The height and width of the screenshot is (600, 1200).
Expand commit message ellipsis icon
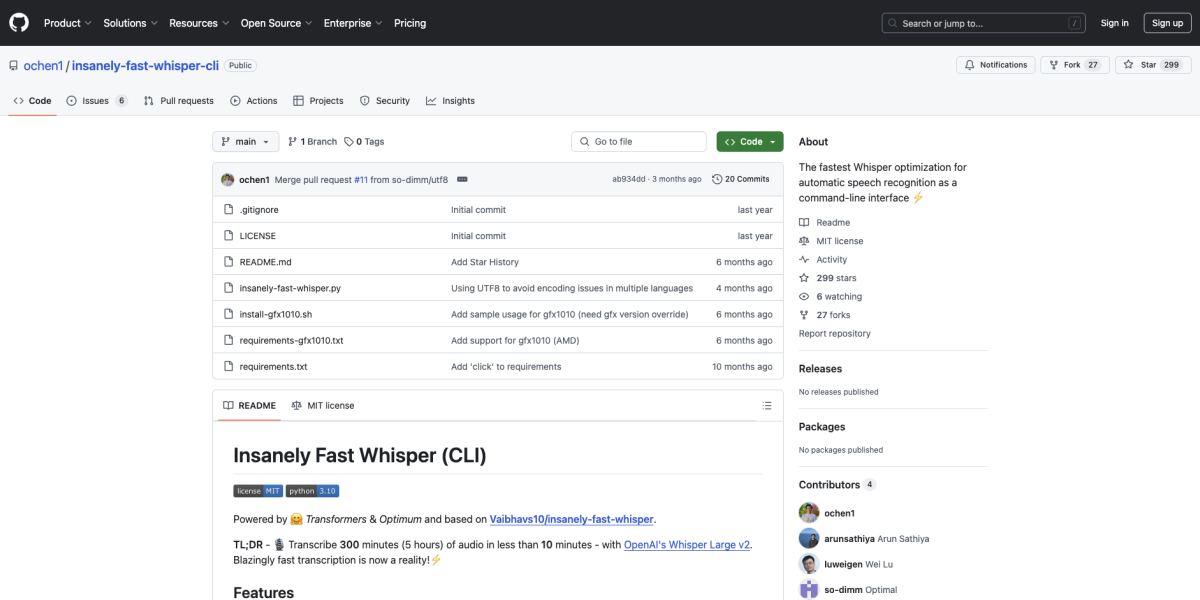coord(462,179)
